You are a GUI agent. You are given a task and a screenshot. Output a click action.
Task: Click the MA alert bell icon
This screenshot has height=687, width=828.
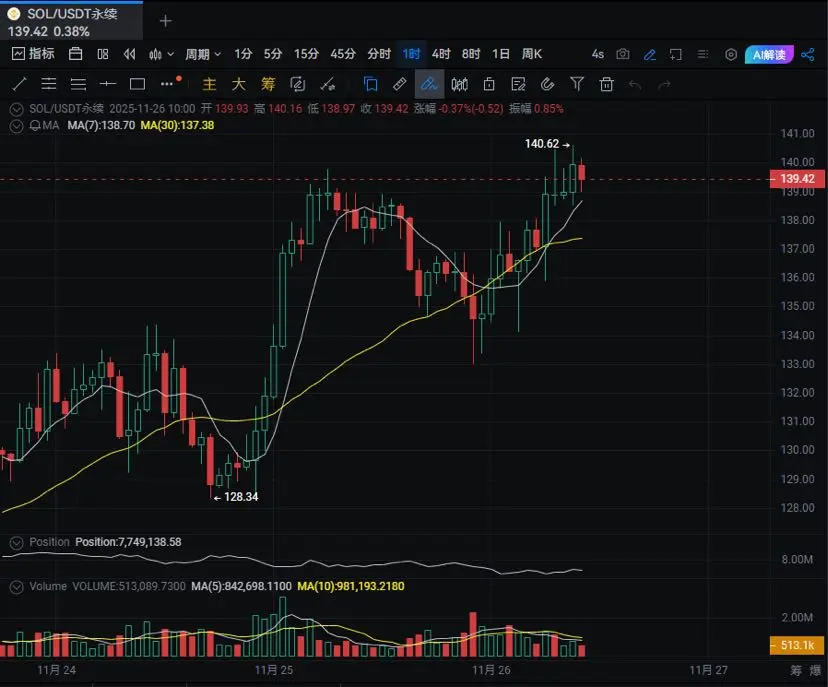pyautogui.click(x=35, y=126)
